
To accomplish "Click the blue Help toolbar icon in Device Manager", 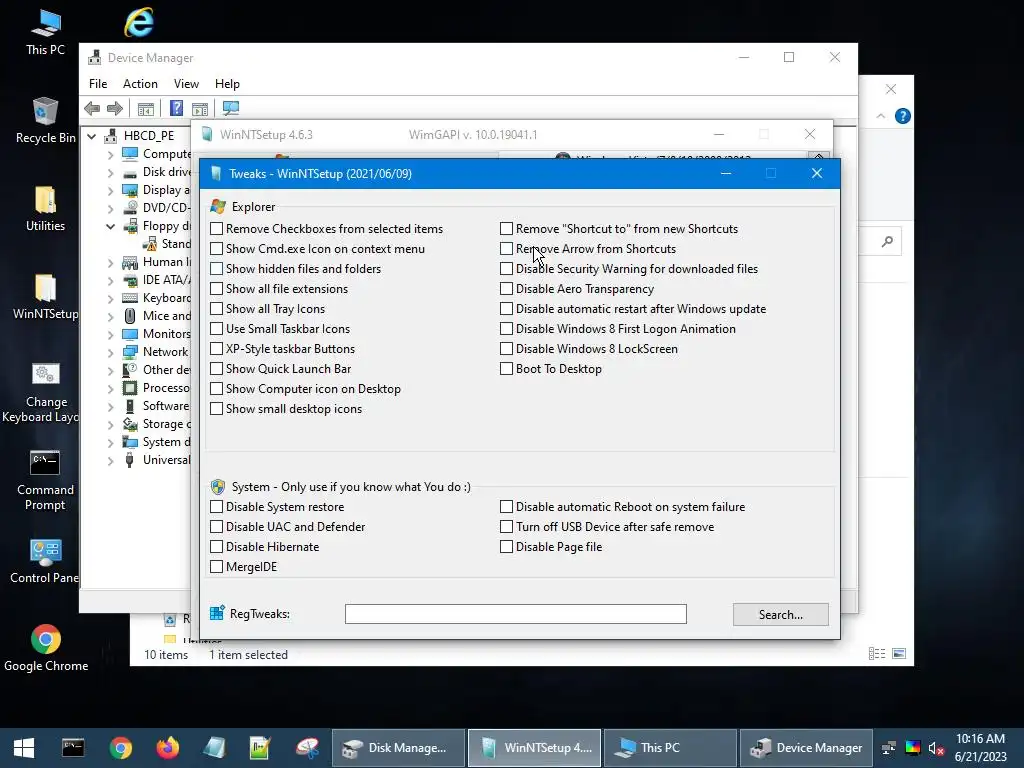I will click(x=176, y=108).
